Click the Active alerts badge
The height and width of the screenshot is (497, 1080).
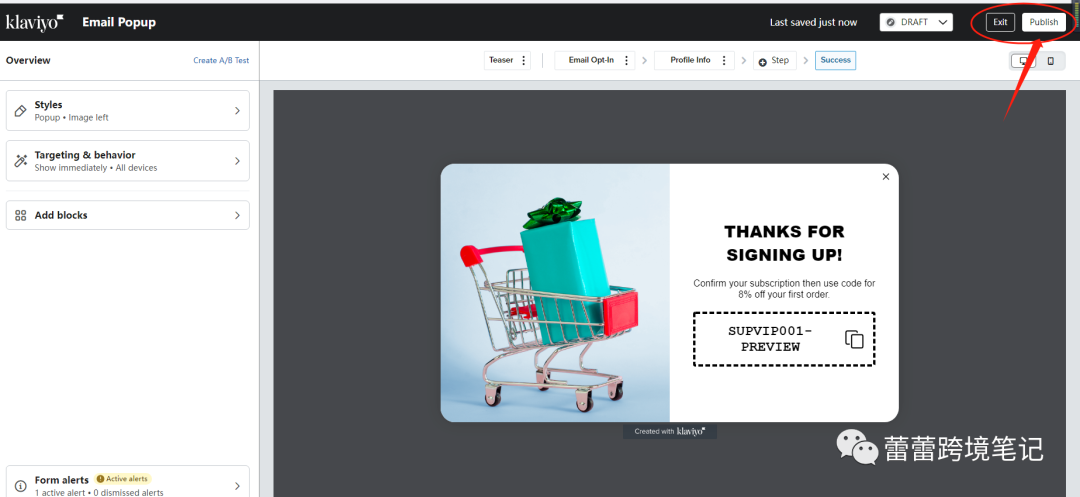click(123, 478)
